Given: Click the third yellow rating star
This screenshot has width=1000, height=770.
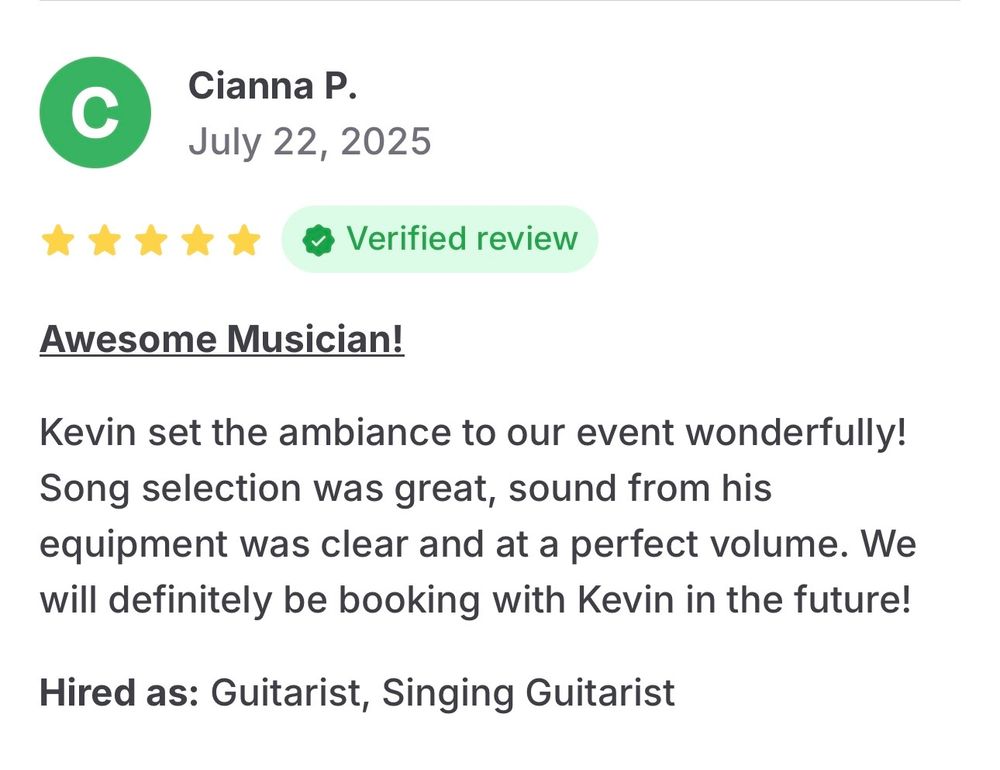Looking at the screenshot, I should point(151,241).
